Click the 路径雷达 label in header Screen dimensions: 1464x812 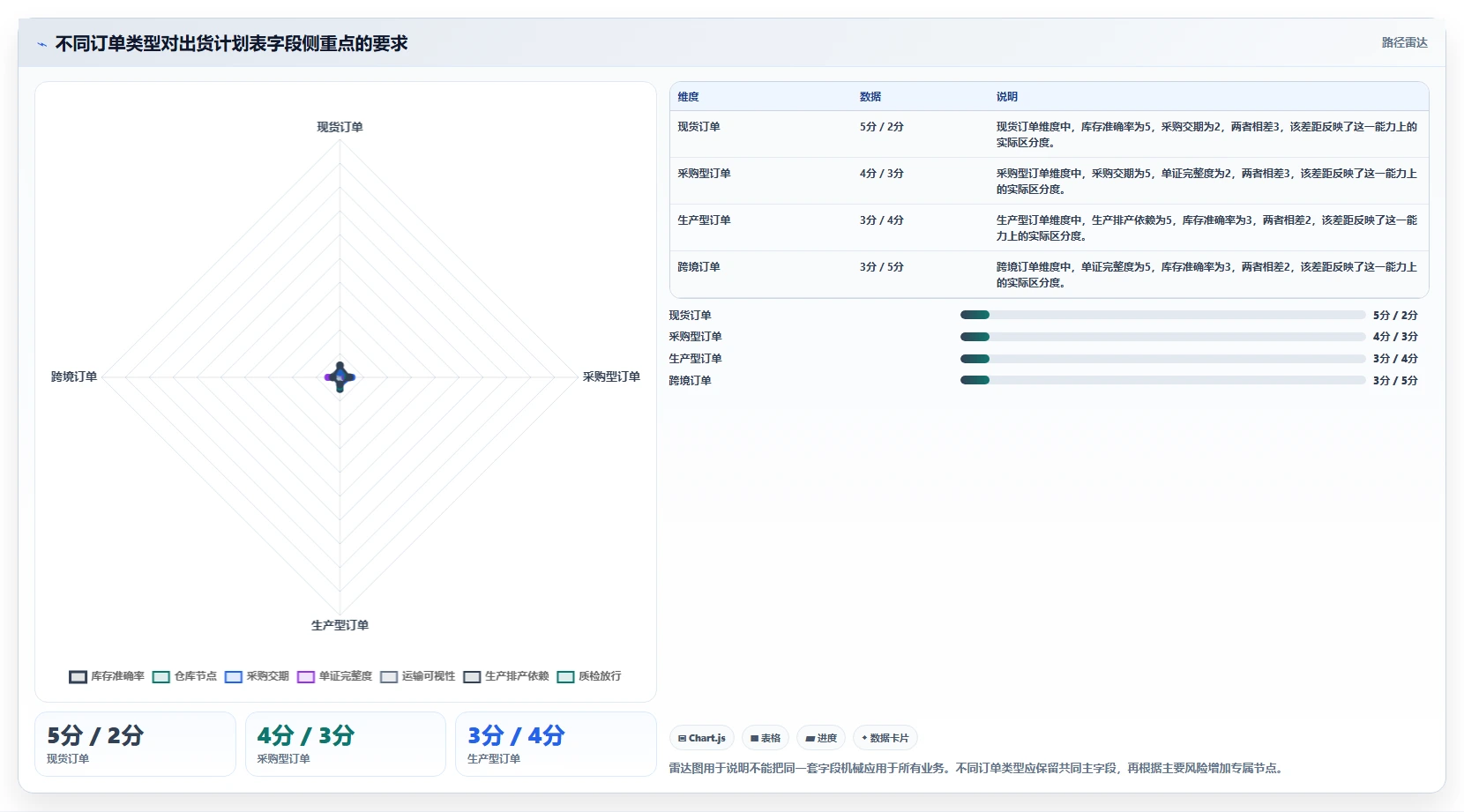pyautogui.click(x=1404, y=42)
